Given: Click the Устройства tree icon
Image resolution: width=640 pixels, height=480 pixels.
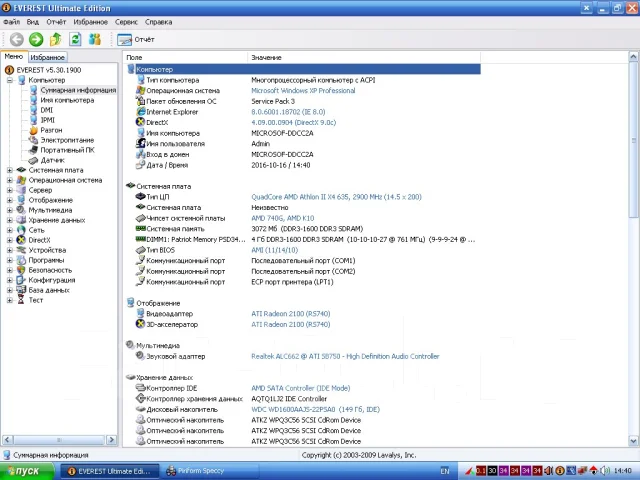Looking at the screenshot, I should point(21,250).
